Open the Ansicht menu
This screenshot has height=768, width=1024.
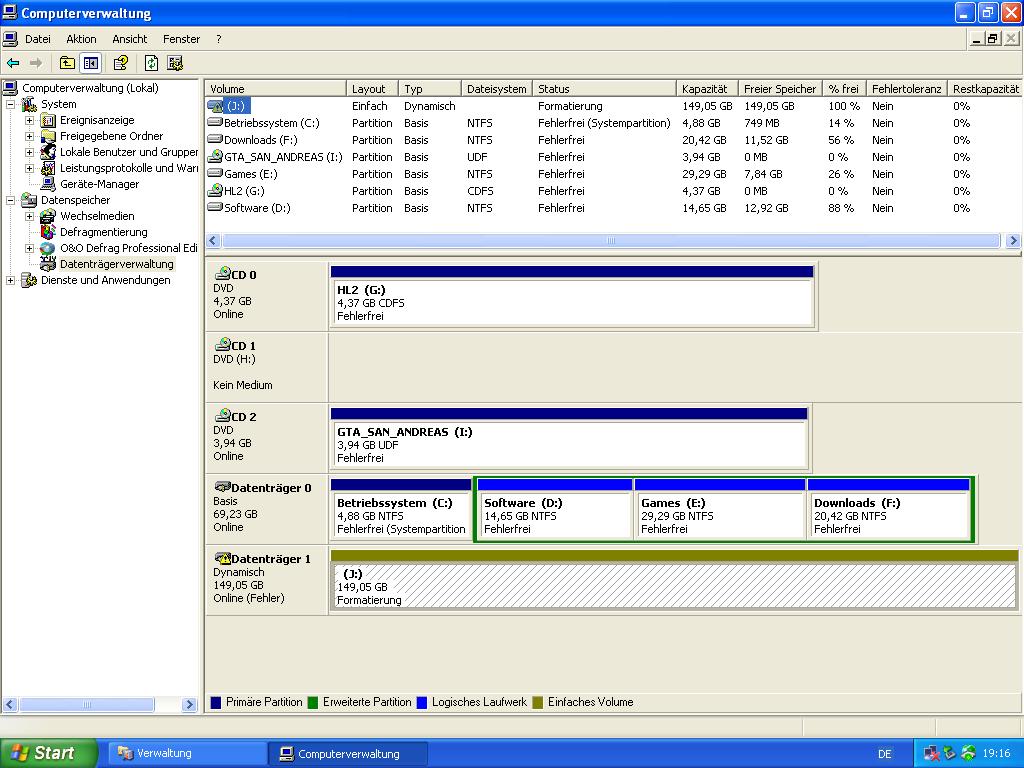[129, 39]
